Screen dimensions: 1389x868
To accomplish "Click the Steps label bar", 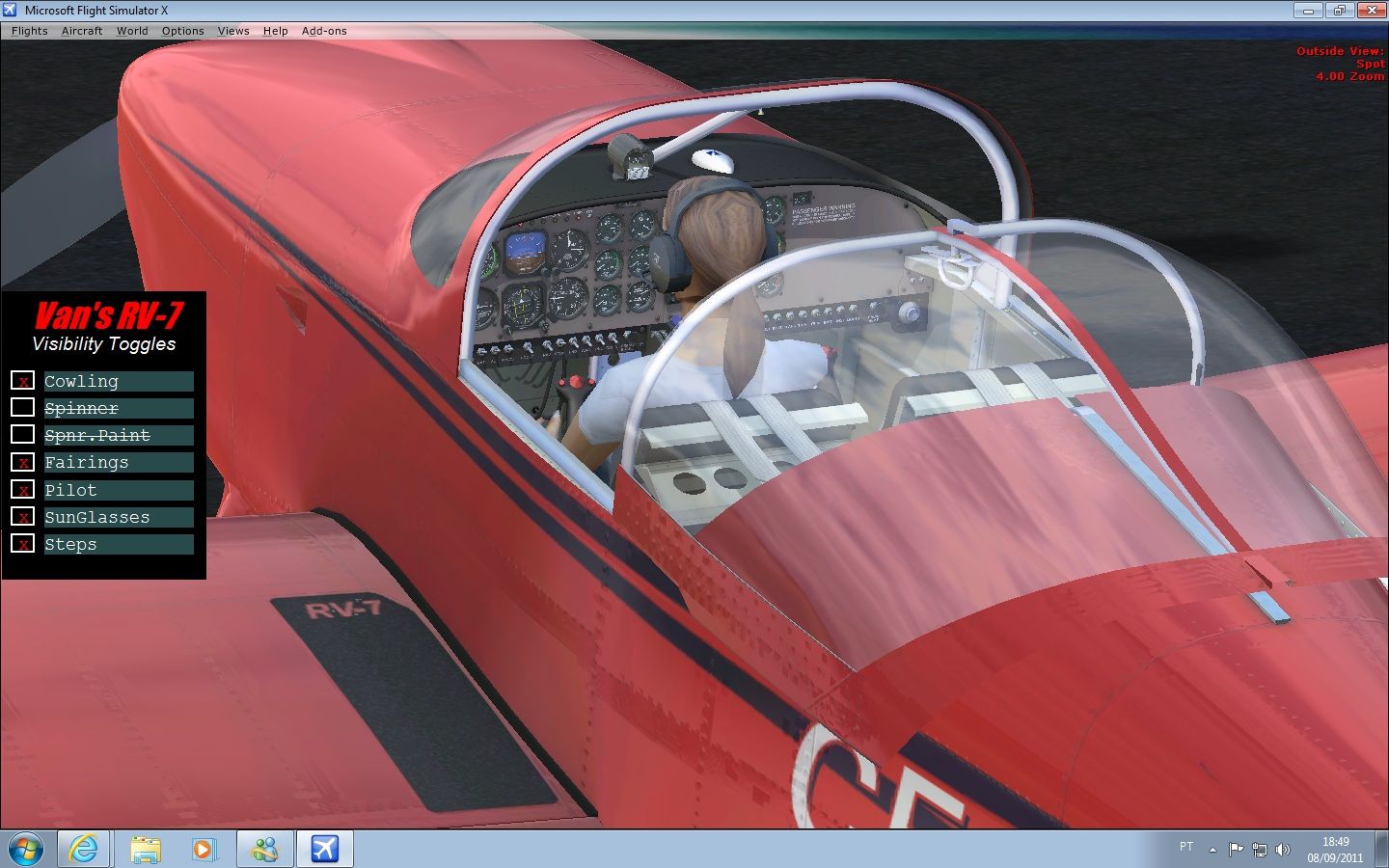I will [119, 544].
